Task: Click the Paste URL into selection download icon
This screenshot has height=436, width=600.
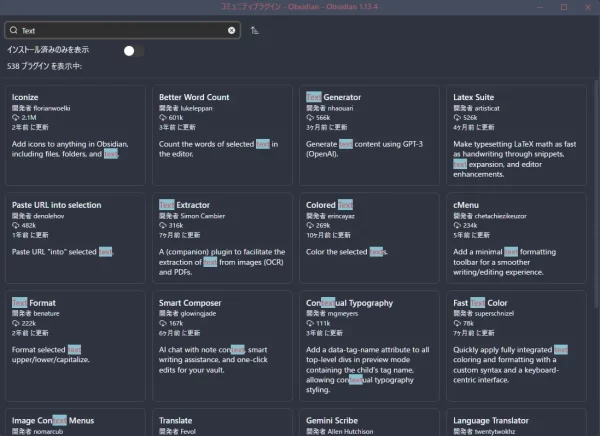Action: (x=15, y=225)
